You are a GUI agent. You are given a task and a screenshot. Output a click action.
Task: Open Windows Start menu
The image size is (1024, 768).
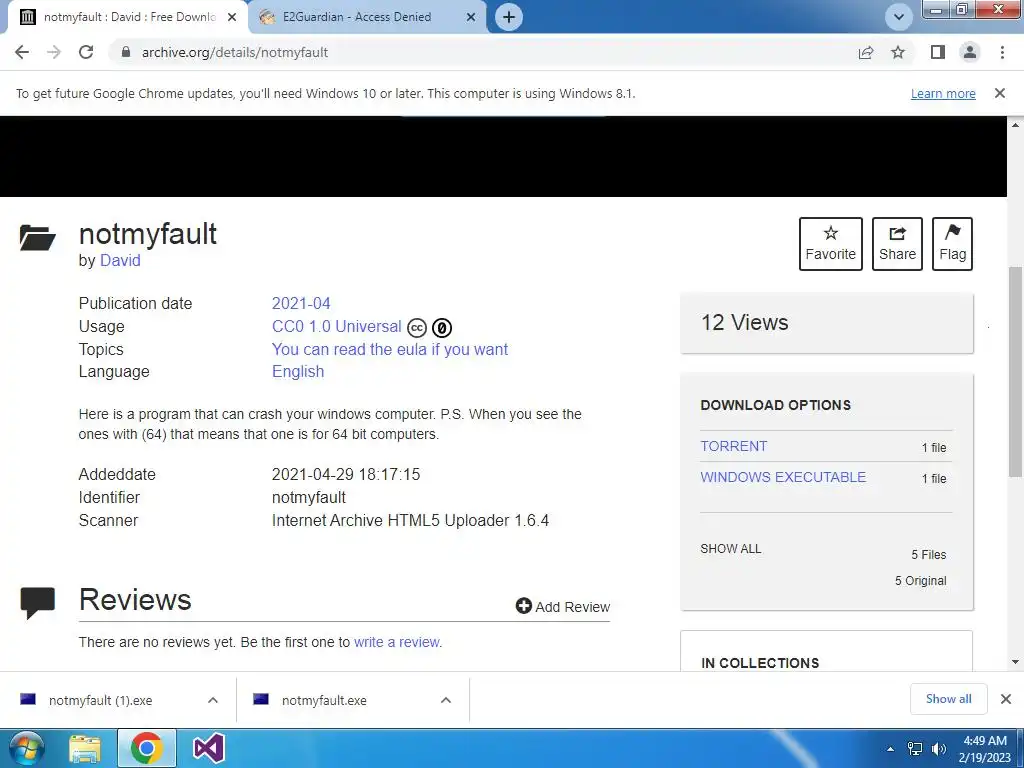26,748
